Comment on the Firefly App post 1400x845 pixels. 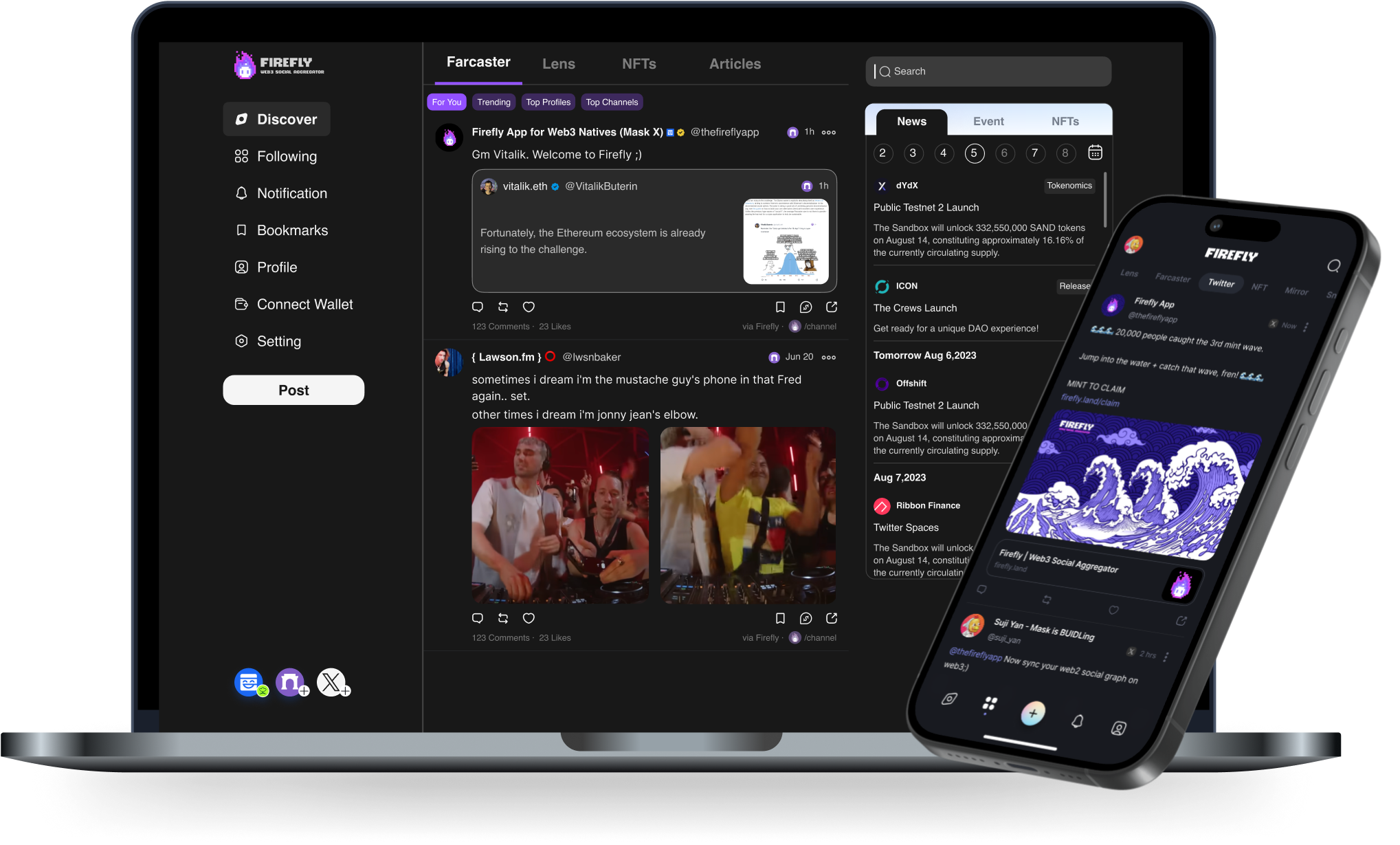[478, 307]
